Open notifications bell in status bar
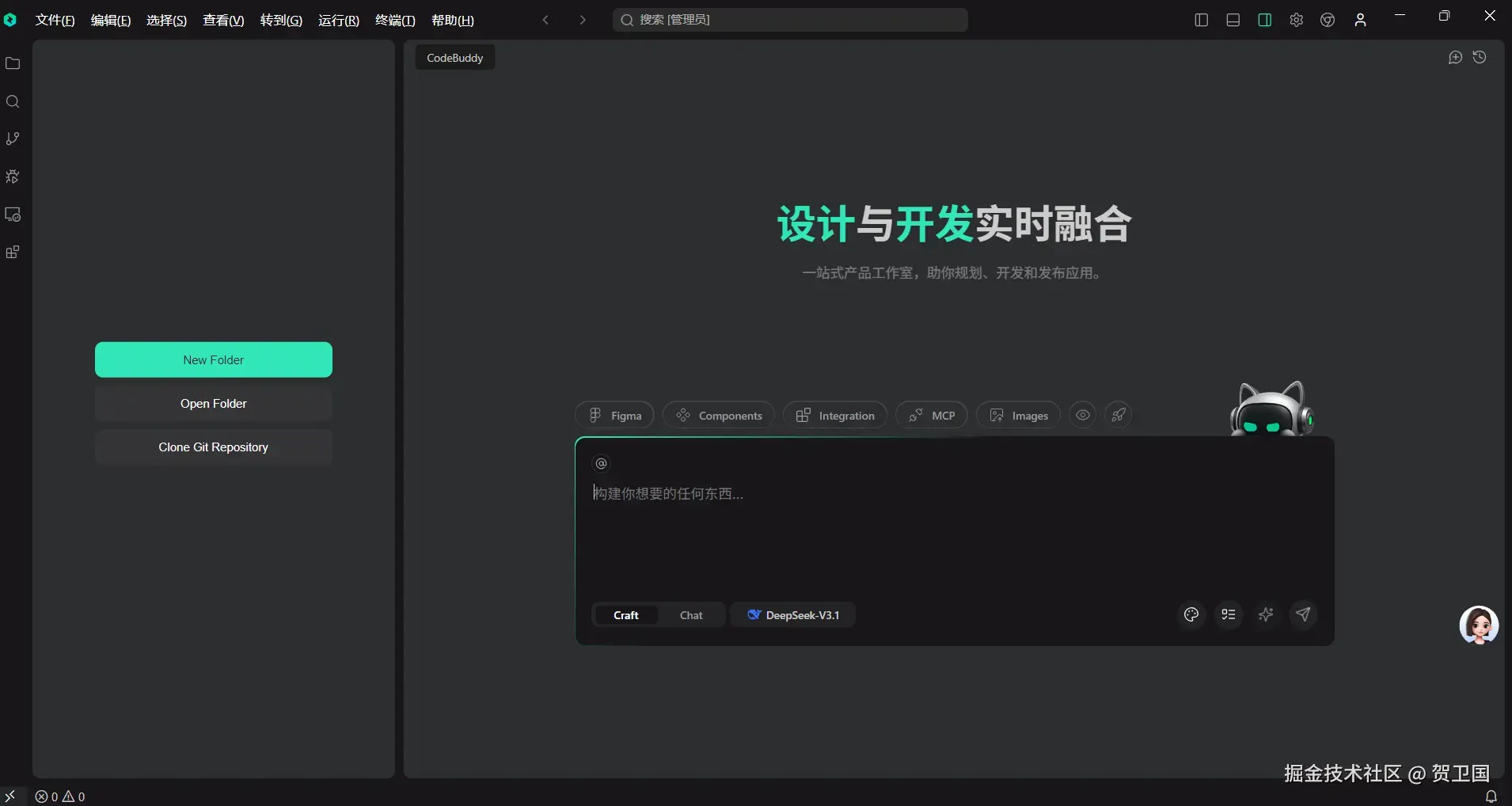1512x806 pixels. click(1491, 796)
